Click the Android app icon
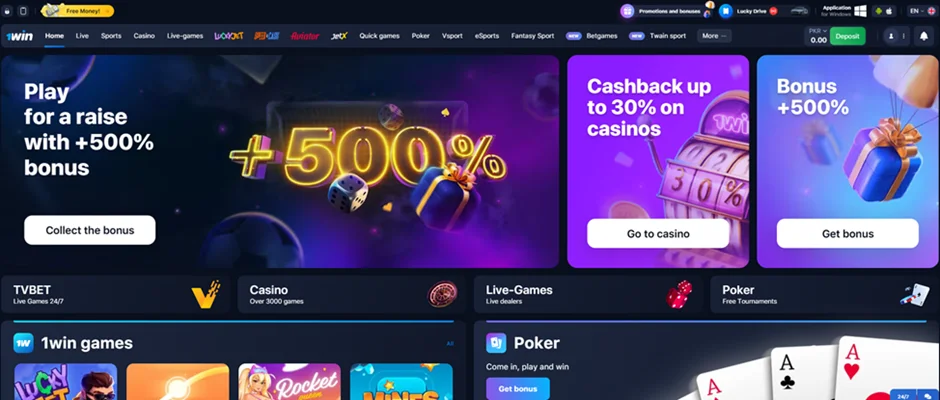The image size is (940, 400). (878, 11)
